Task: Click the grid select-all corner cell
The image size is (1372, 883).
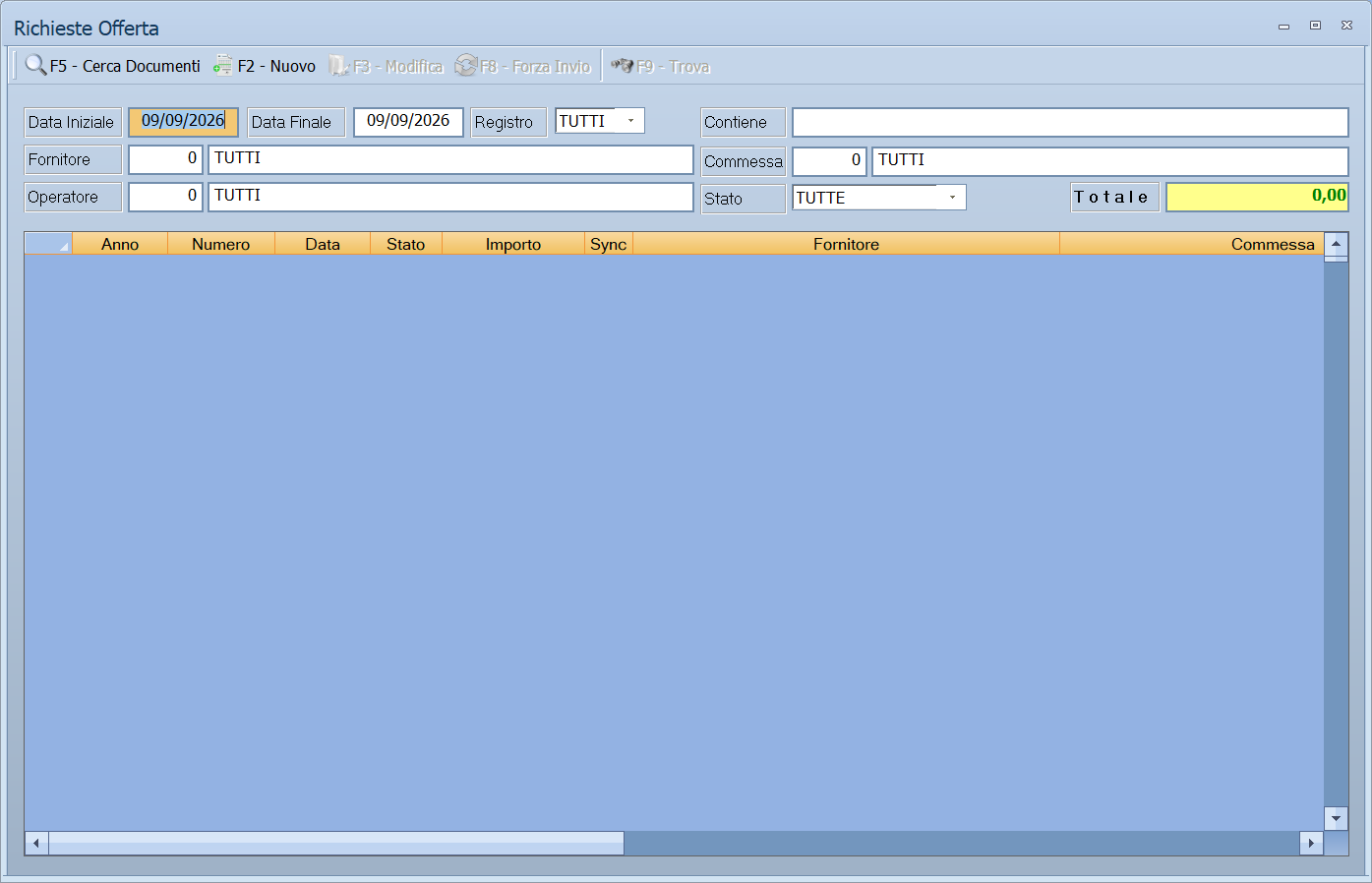Action: (48, 244)
